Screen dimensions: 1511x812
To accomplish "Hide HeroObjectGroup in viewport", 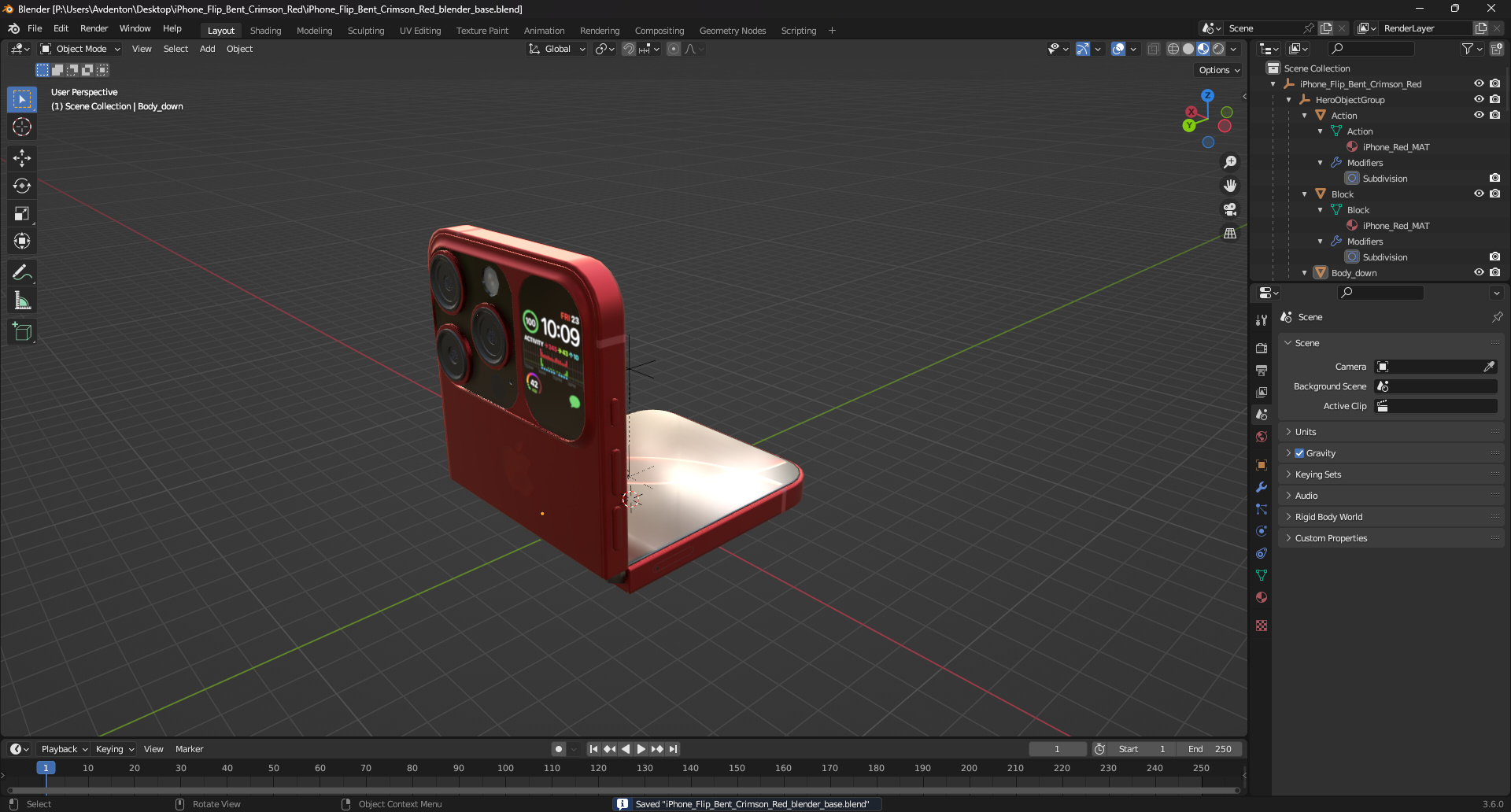I will point(1479,99).
